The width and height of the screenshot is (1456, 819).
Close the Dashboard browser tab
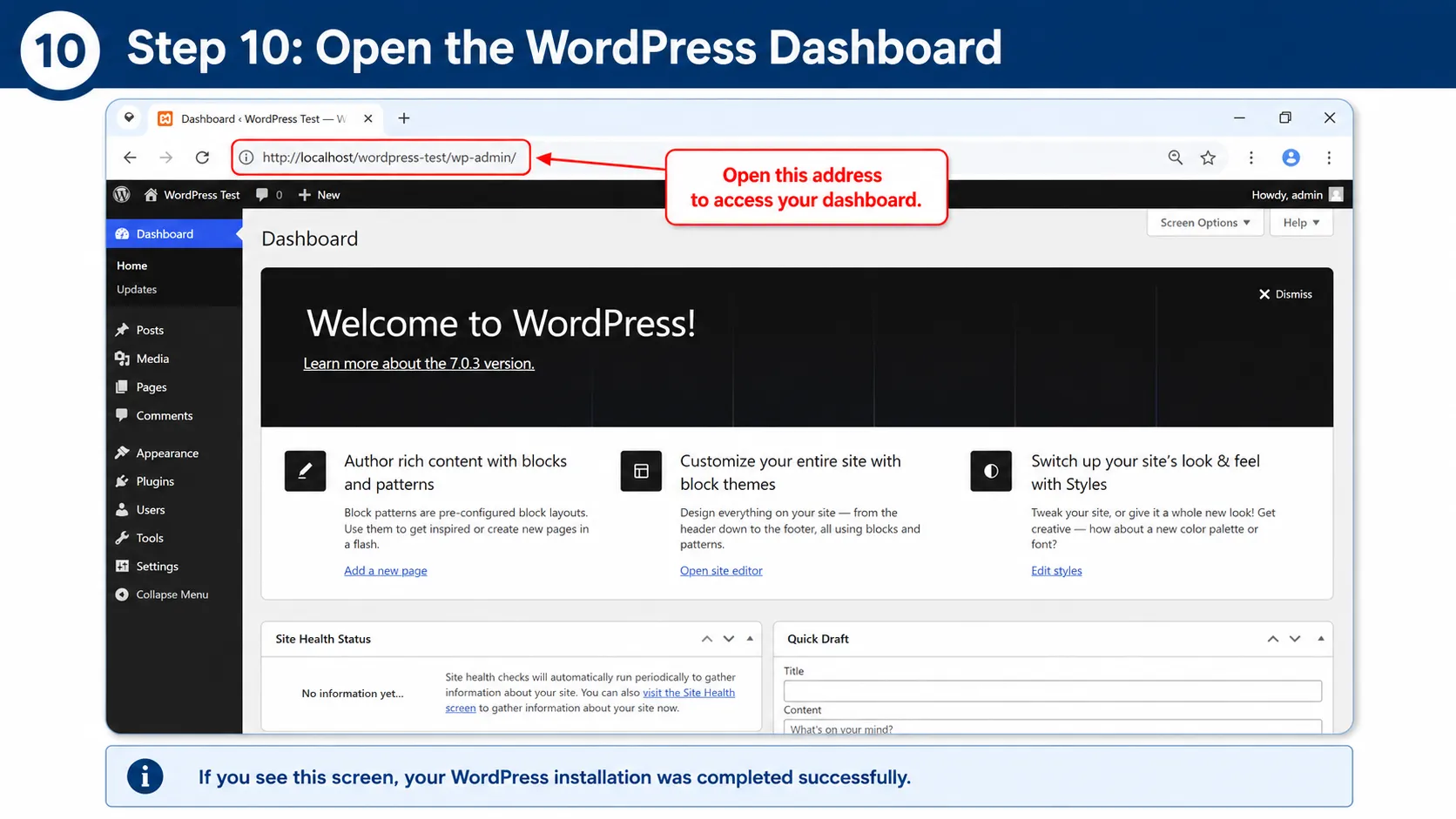pyautogui.click(x=367, y=118)
